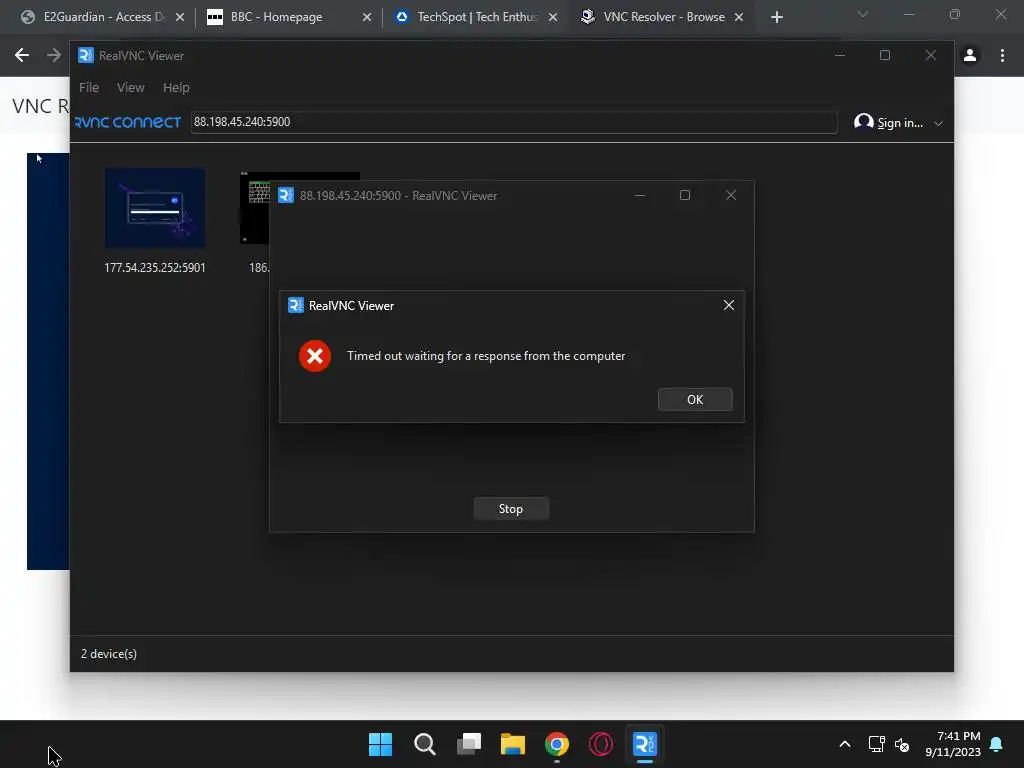Open Opera browser from the taskbar
Screen dimensions: 1024x768
point(601,744)
